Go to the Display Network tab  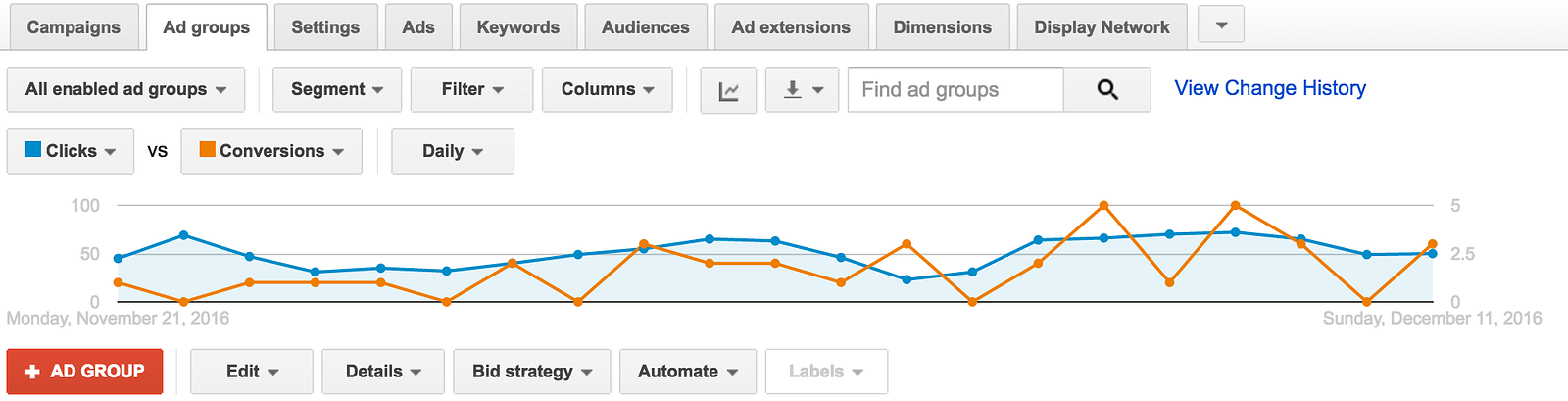click(1102, 27)
